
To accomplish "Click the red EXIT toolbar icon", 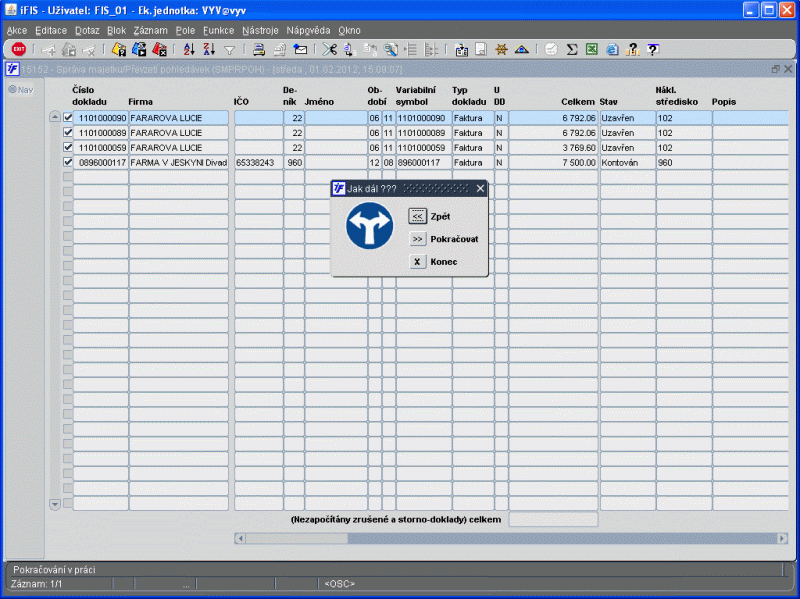I will coord(19,49).
